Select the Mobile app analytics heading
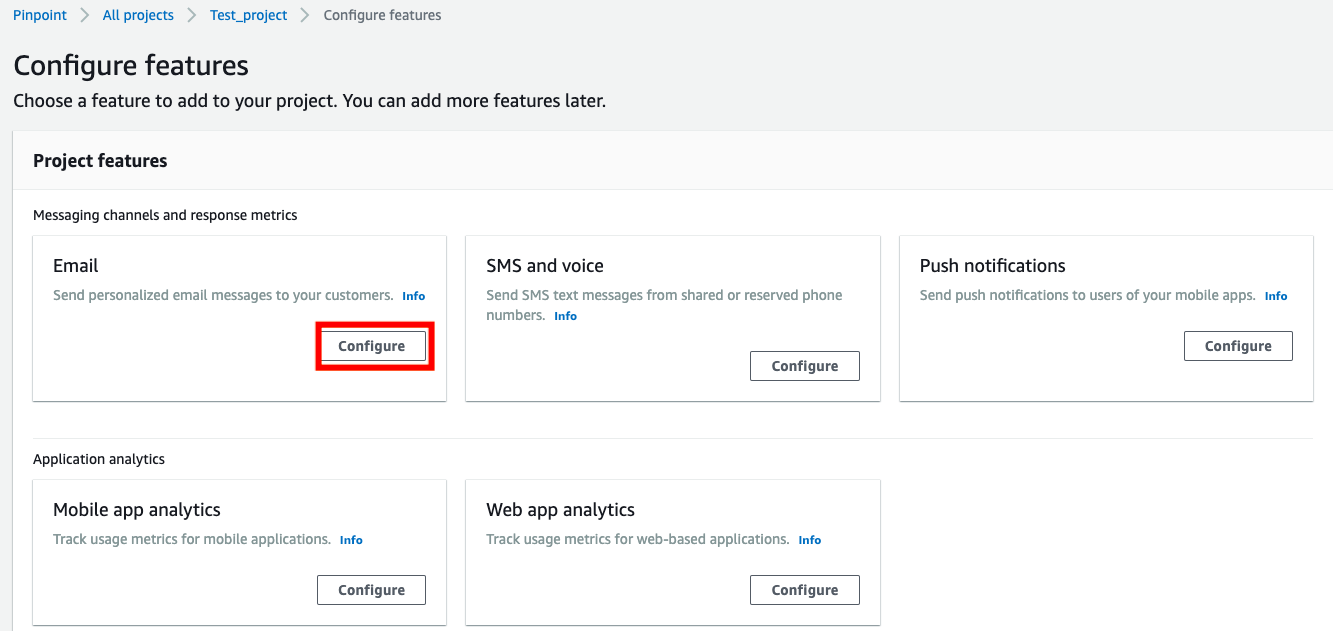This screenshot has height=631, width=1333. click(x=137, y=510)
